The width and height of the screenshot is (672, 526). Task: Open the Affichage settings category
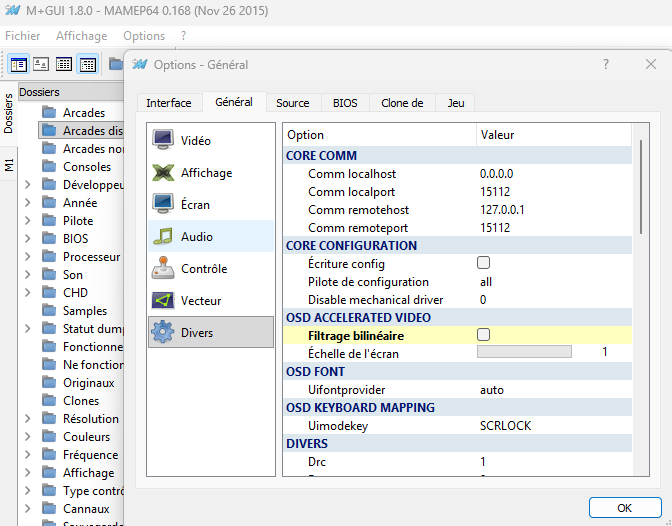pos(206,173)
